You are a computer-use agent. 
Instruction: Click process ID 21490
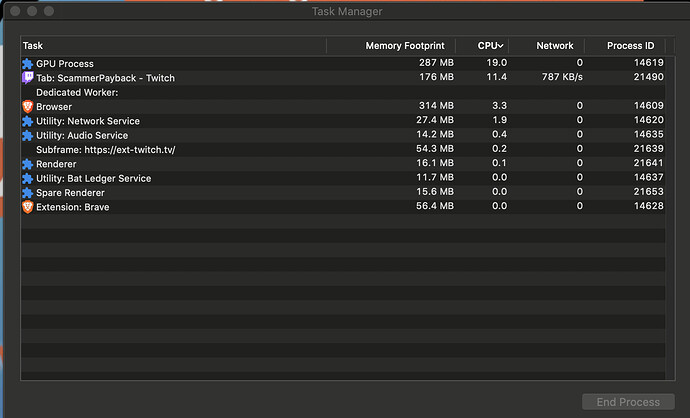coord(648,77)
